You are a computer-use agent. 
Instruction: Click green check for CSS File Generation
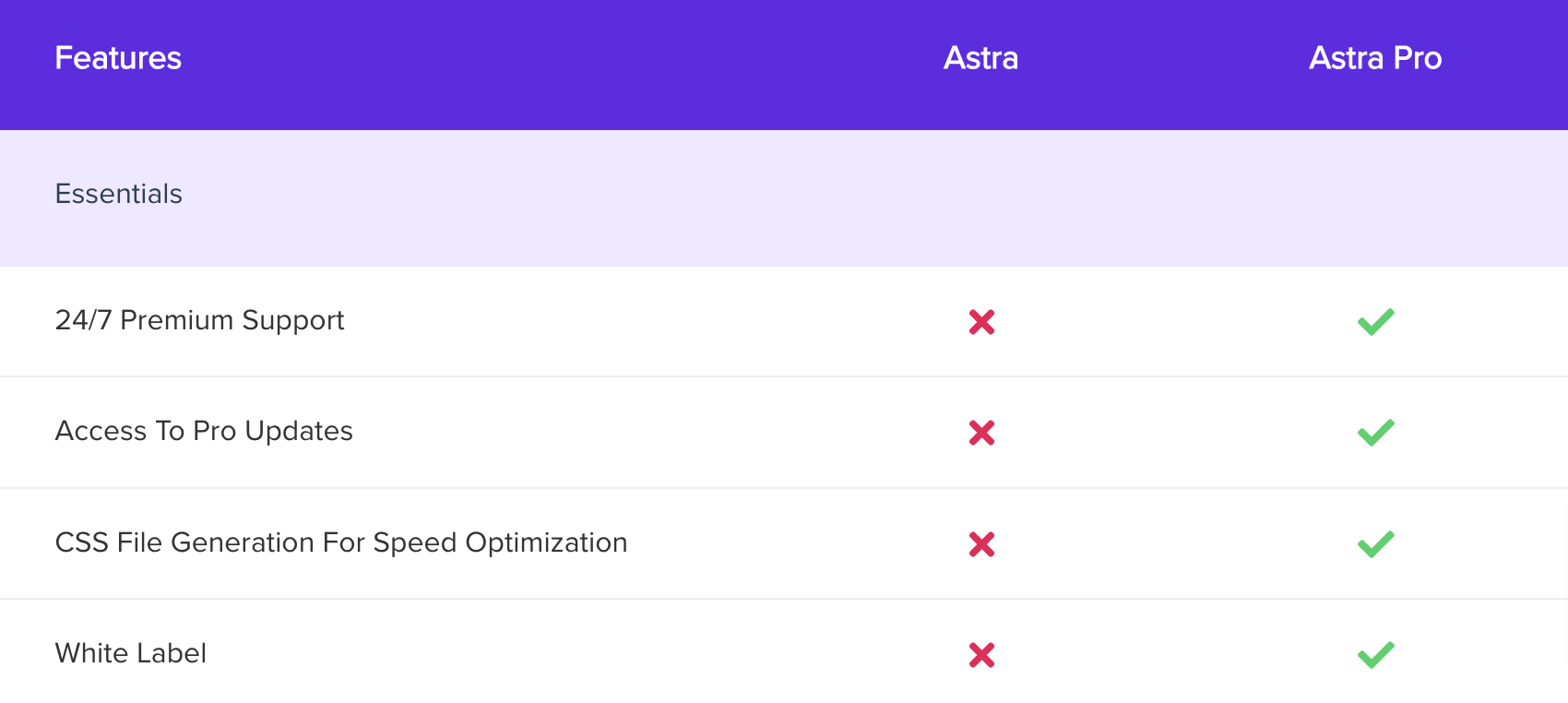click(x=1375, y=544)
